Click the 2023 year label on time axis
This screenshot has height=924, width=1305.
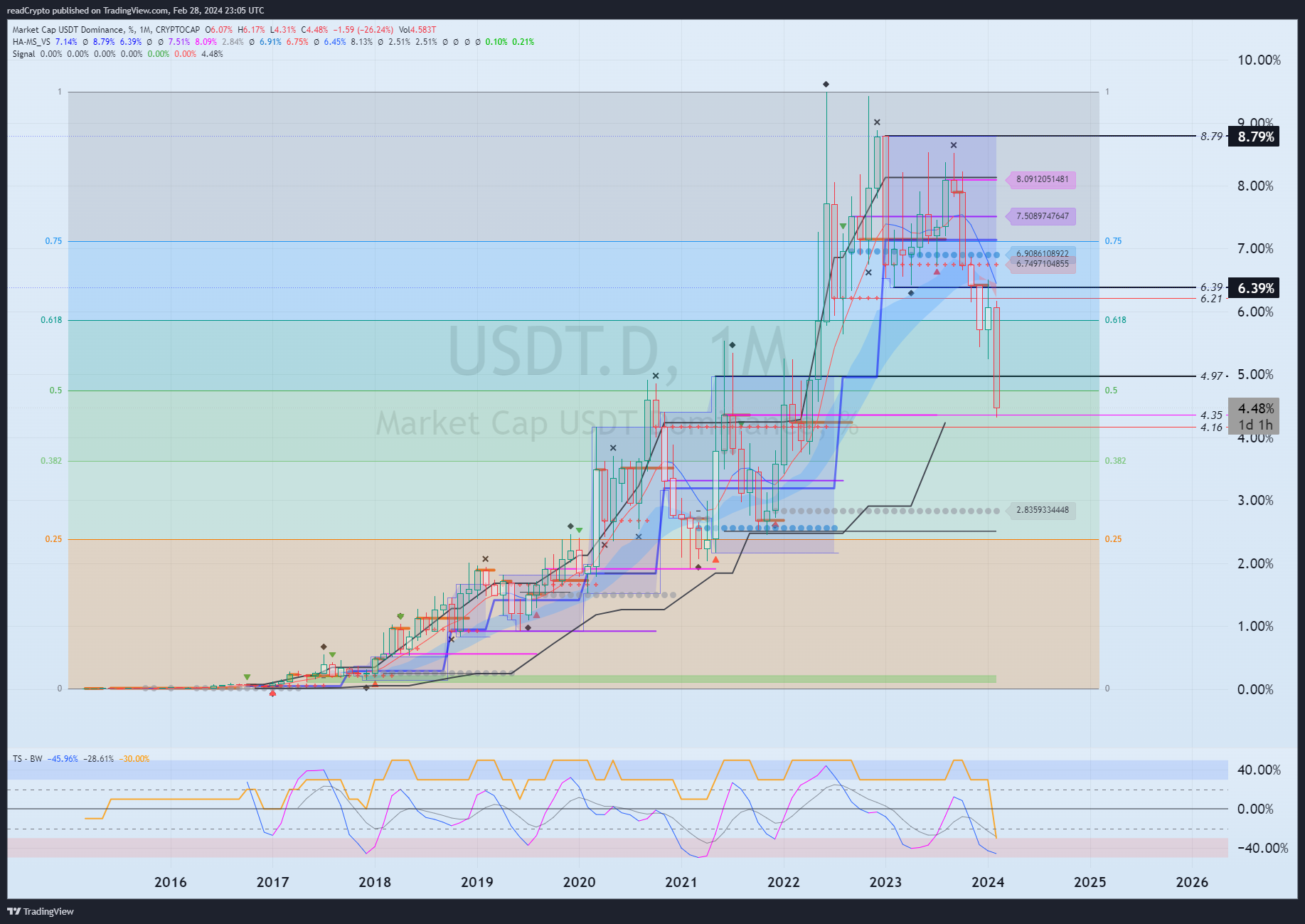point(885,882)
